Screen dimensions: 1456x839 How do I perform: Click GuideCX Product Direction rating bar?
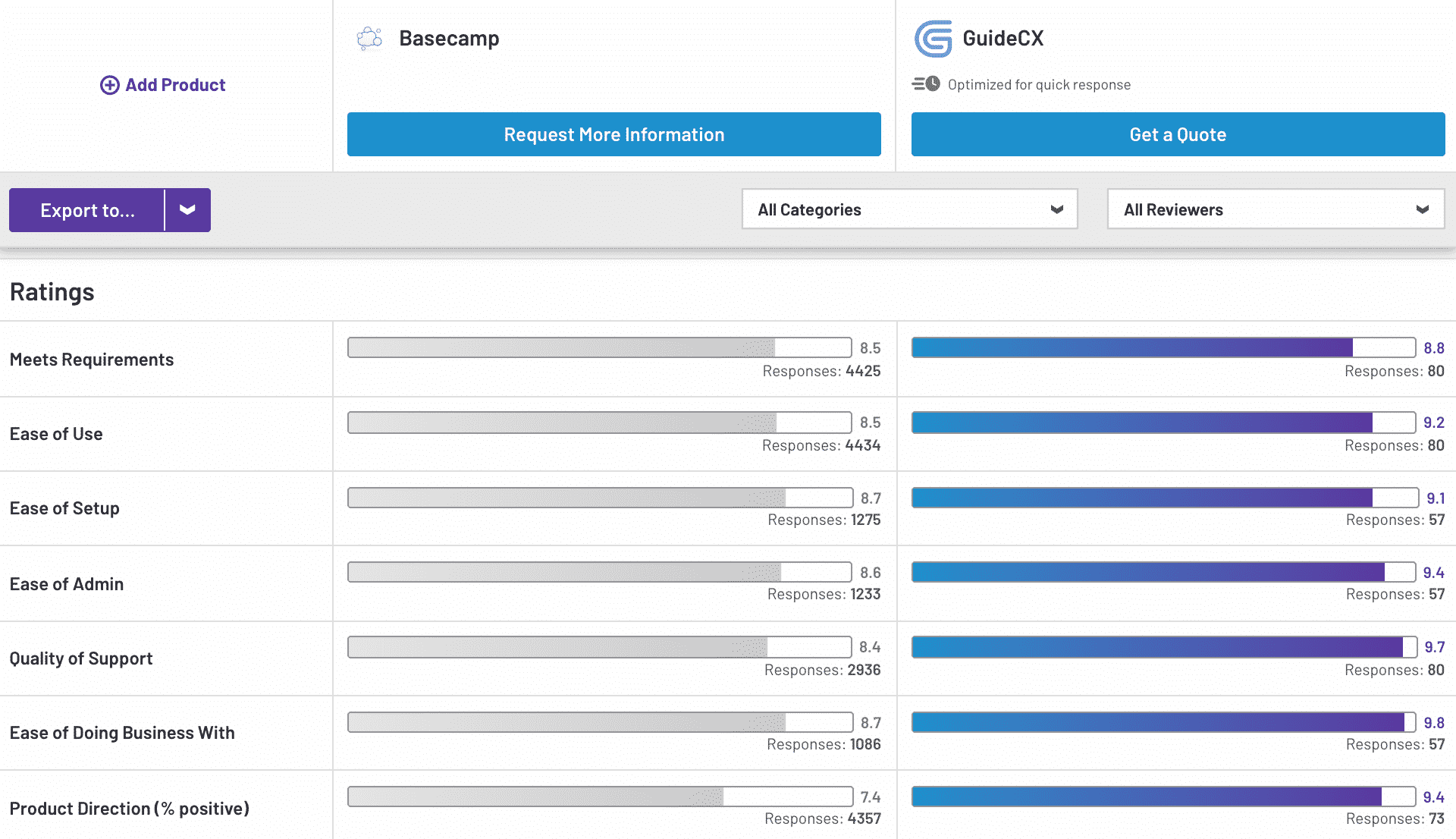tap(1163, 797)
